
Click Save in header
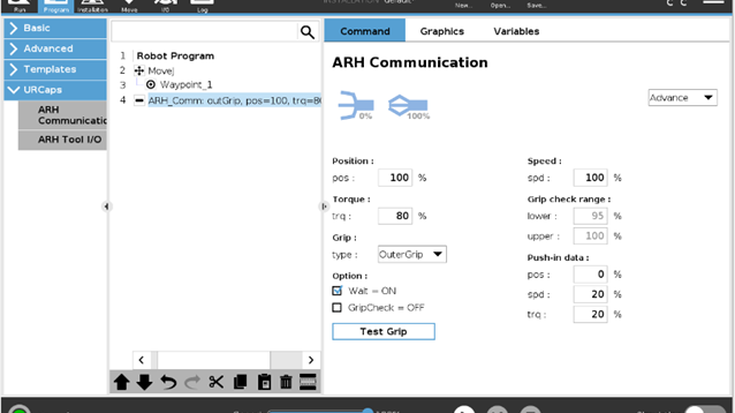(536, 5)
